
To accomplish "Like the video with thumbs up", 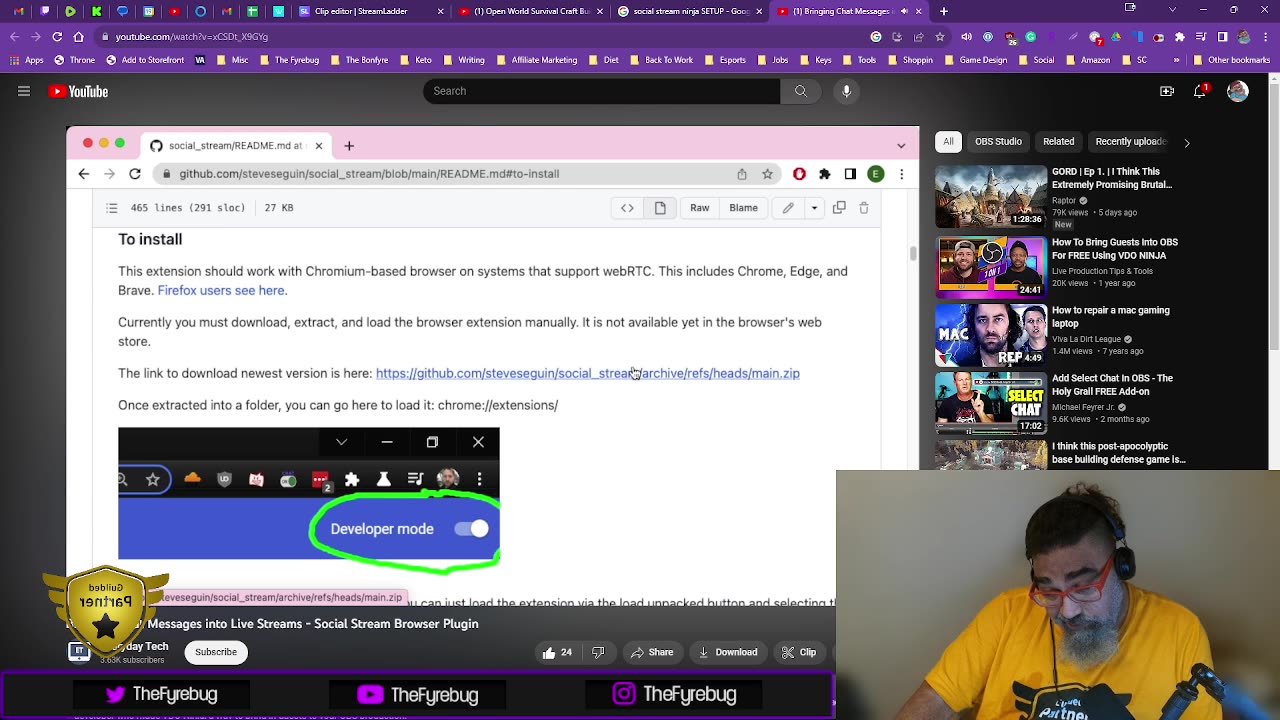I will (557, 652).
